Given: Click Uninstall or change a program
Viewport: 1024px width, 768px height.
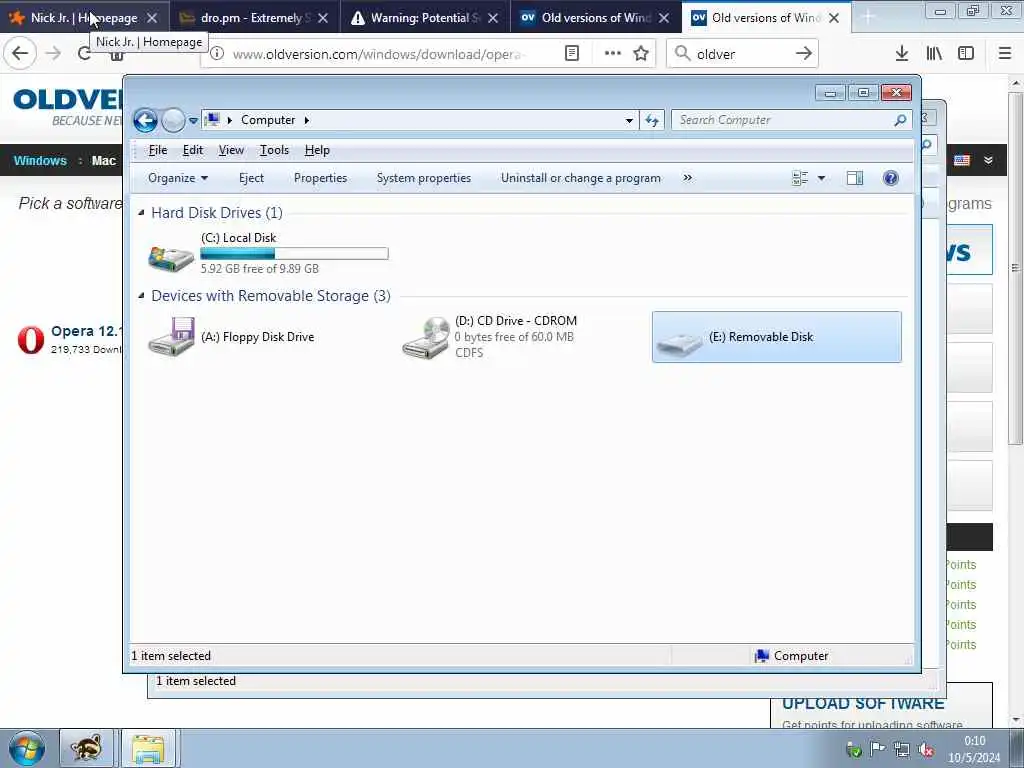Looking at the screenshot, I should pos(581,178).
